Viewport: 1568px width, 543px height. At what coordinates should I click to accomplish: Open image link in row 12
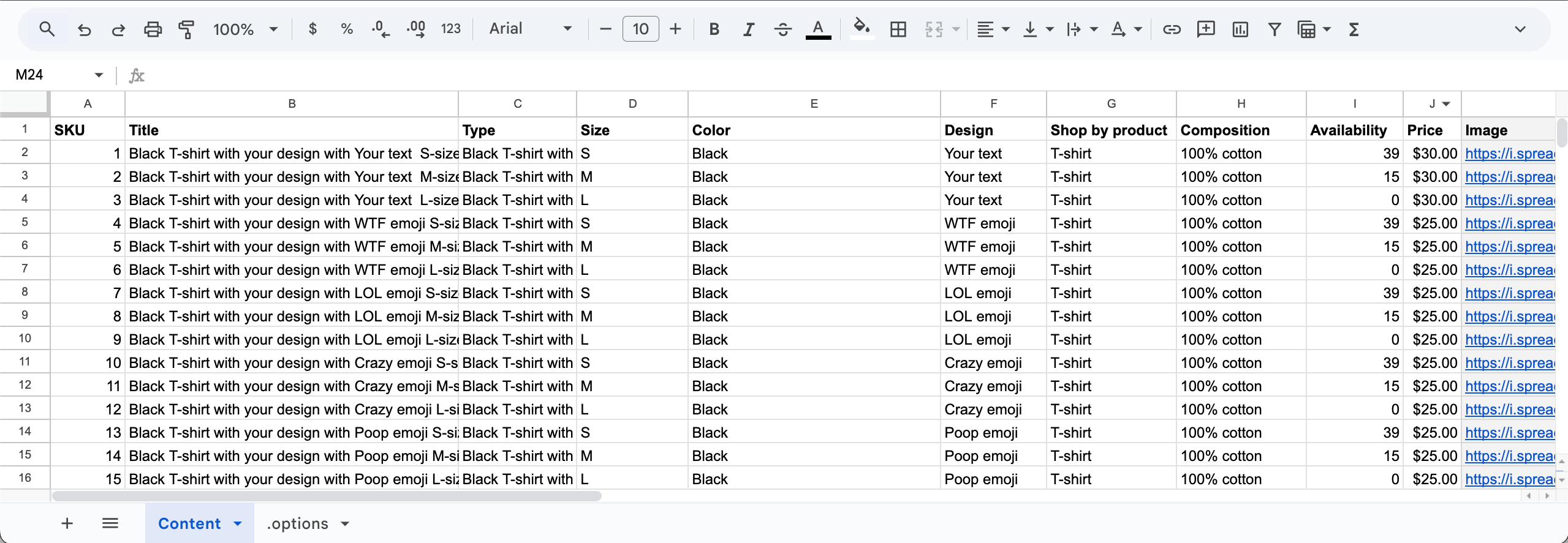(x=1510, y=386)
